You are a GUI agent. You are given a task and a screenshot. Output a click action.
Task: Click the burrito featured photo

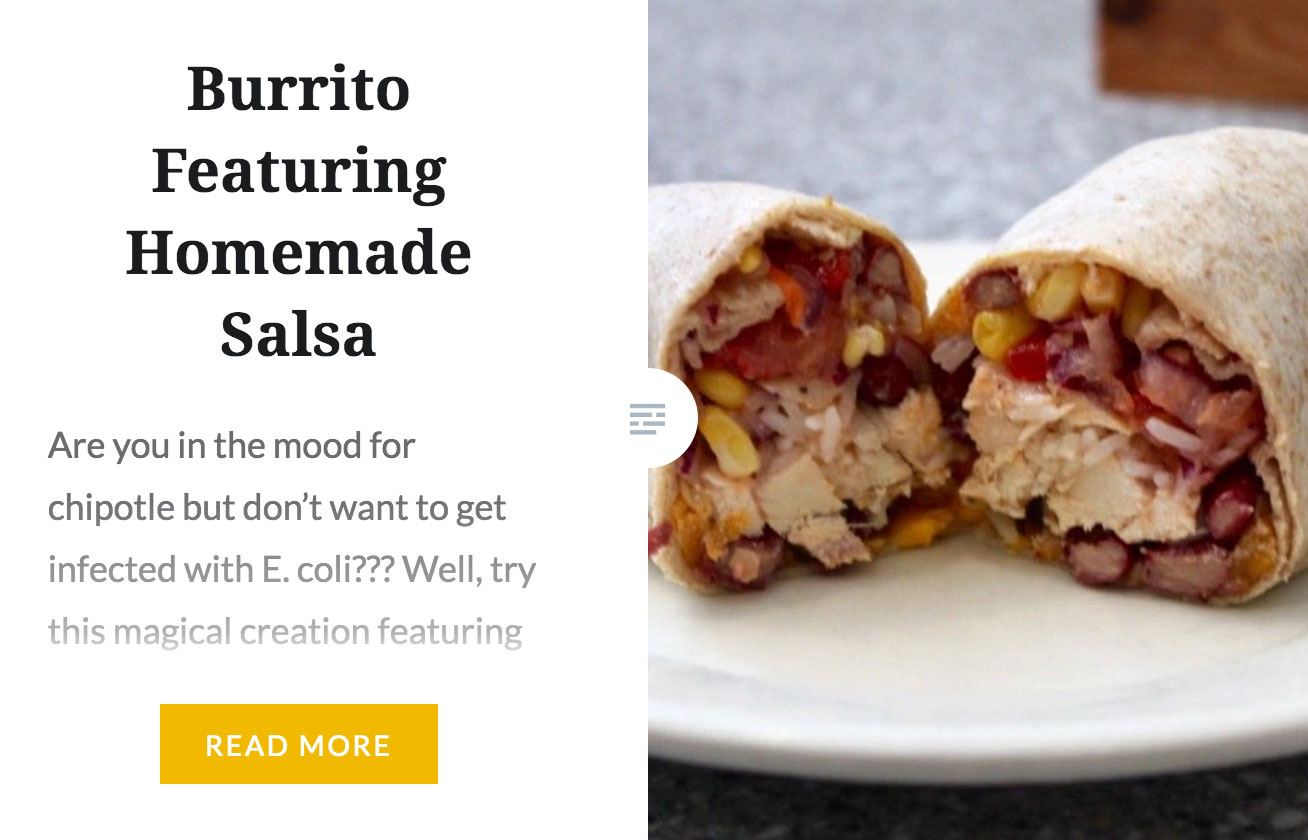click(978, 420)
